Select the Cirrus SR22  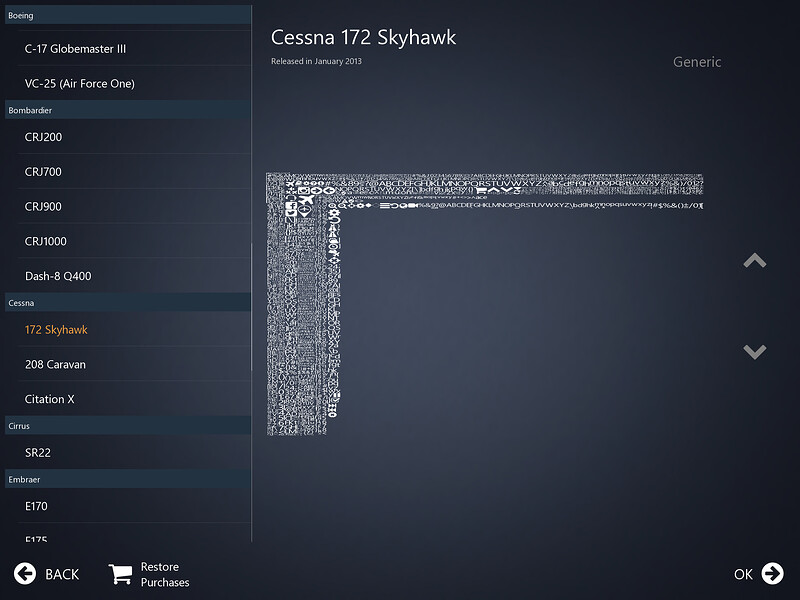135,453
